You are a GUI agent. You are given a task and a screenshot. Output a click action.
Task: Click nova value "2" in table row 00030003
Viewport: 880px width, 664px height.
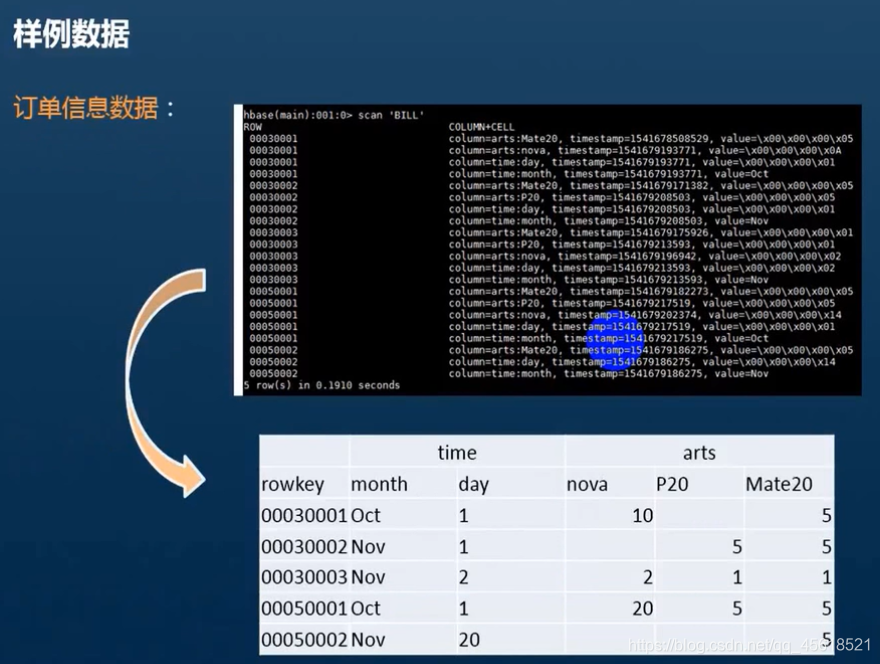[x=648, y=577]
